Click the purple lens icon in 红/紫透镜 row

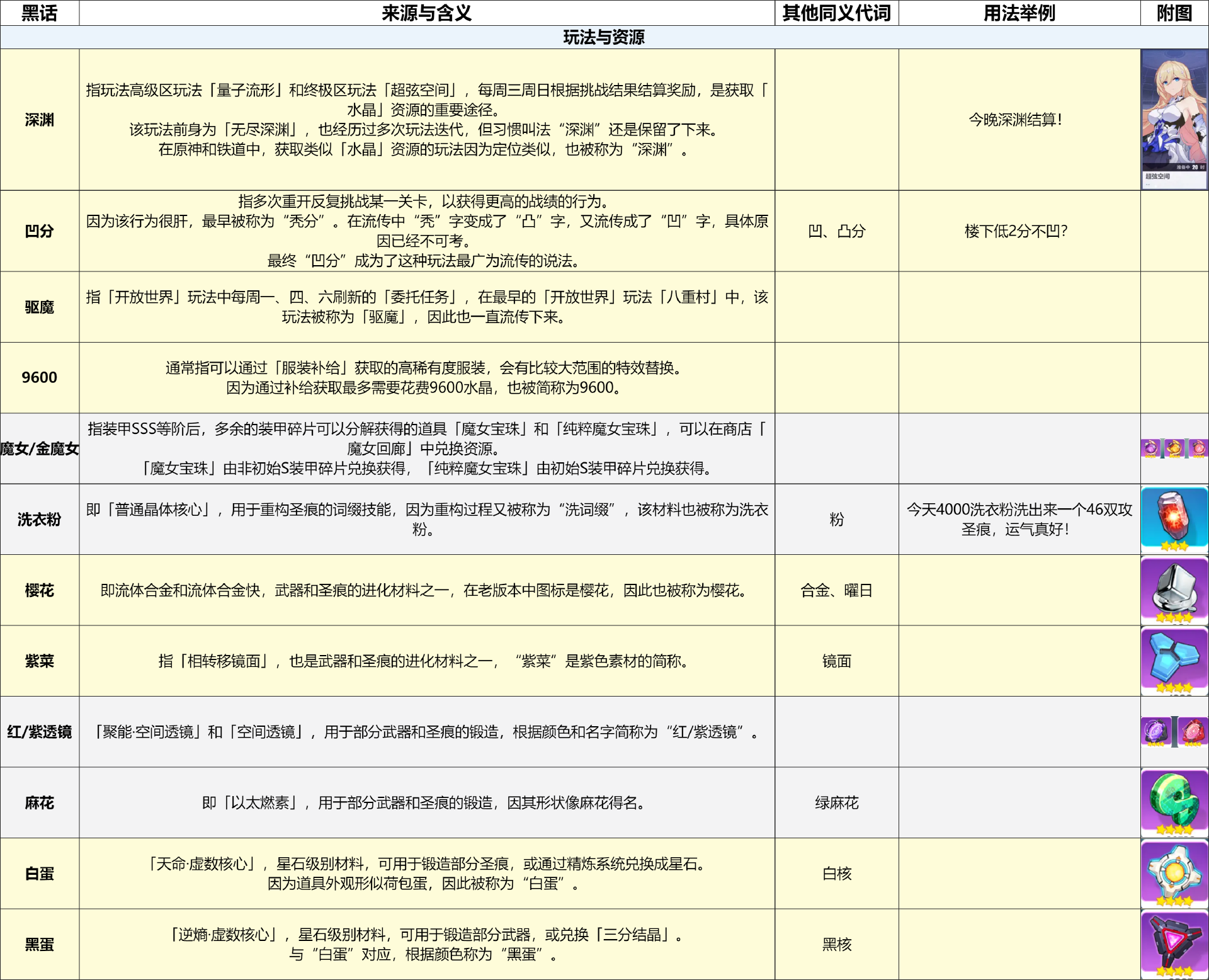coord(1156,732)
